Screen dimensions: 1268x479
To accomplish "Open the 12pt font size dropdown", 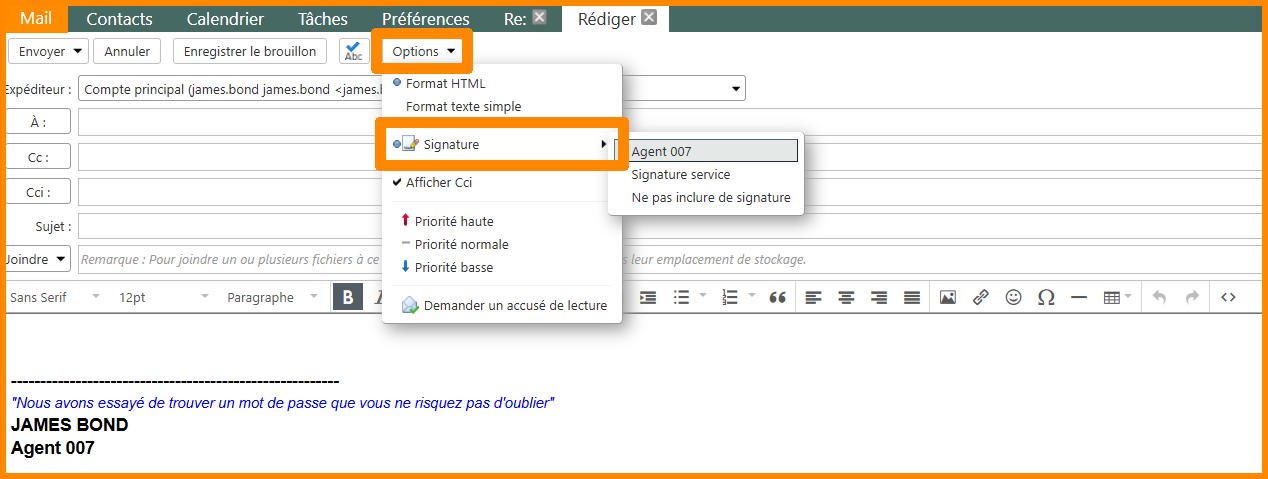I will (x=163, y=297).
